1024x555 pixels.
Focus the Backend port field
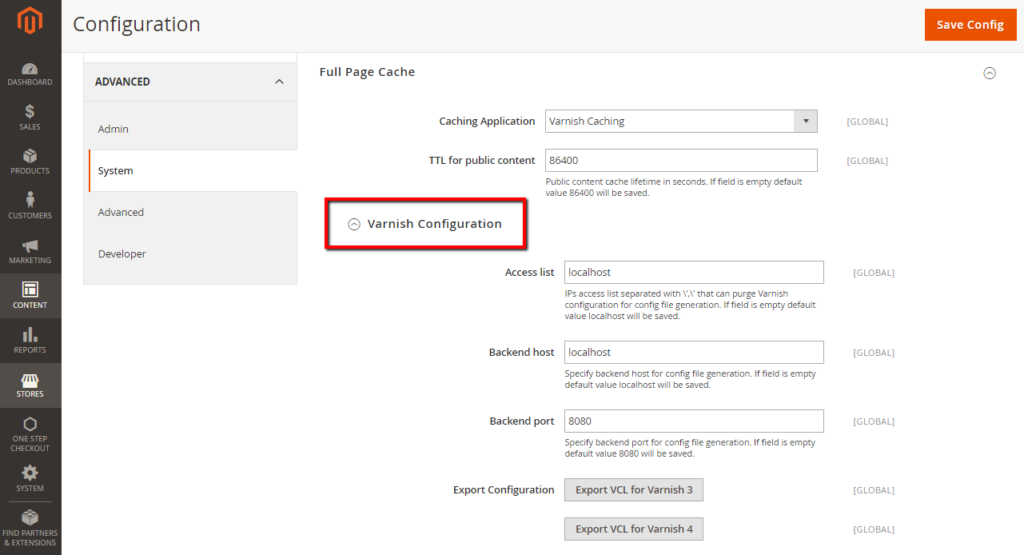(694, 421)
